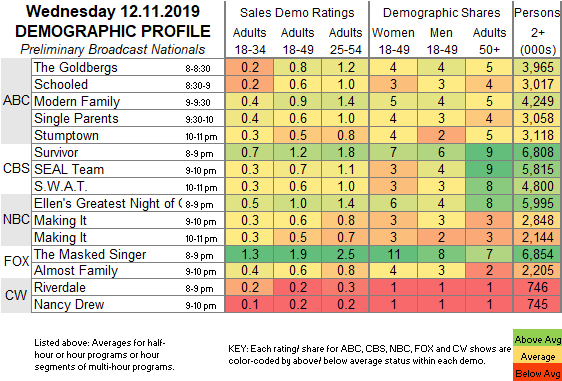This screenshot has width=562, height=381.
Task: Select the CBS network label cell
Action: [16, 169]
